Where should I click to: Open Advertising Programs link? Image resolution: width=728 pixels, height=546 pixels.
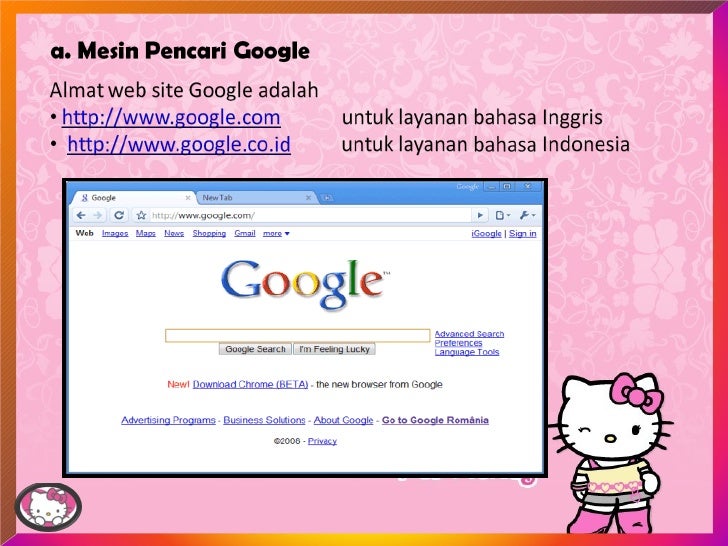click(168, 420)
